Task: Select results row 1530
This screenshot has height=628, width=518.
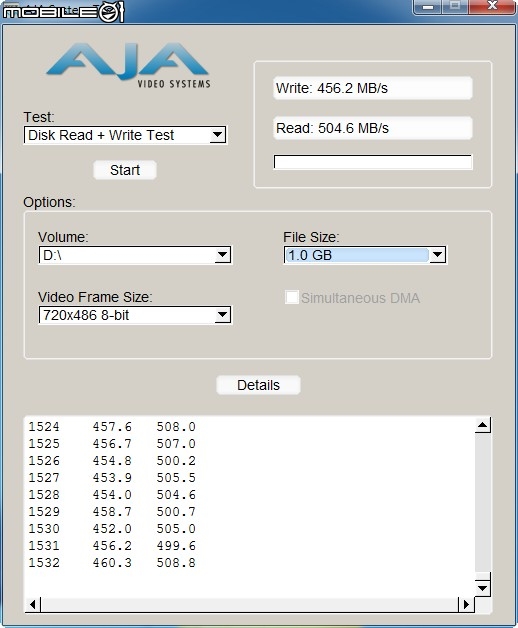Action: [x=112, y=529]
